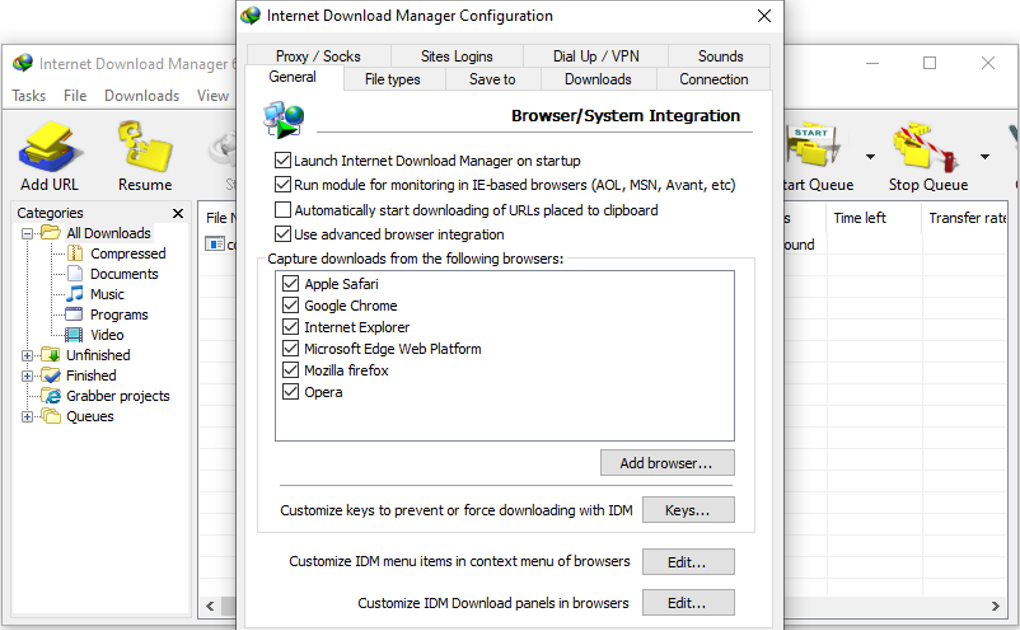Click the Keys... button

688,510
